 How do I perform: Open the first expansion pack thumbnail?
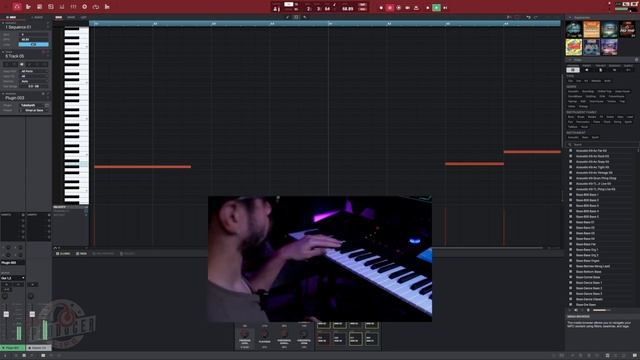click(x=573, y=30)
